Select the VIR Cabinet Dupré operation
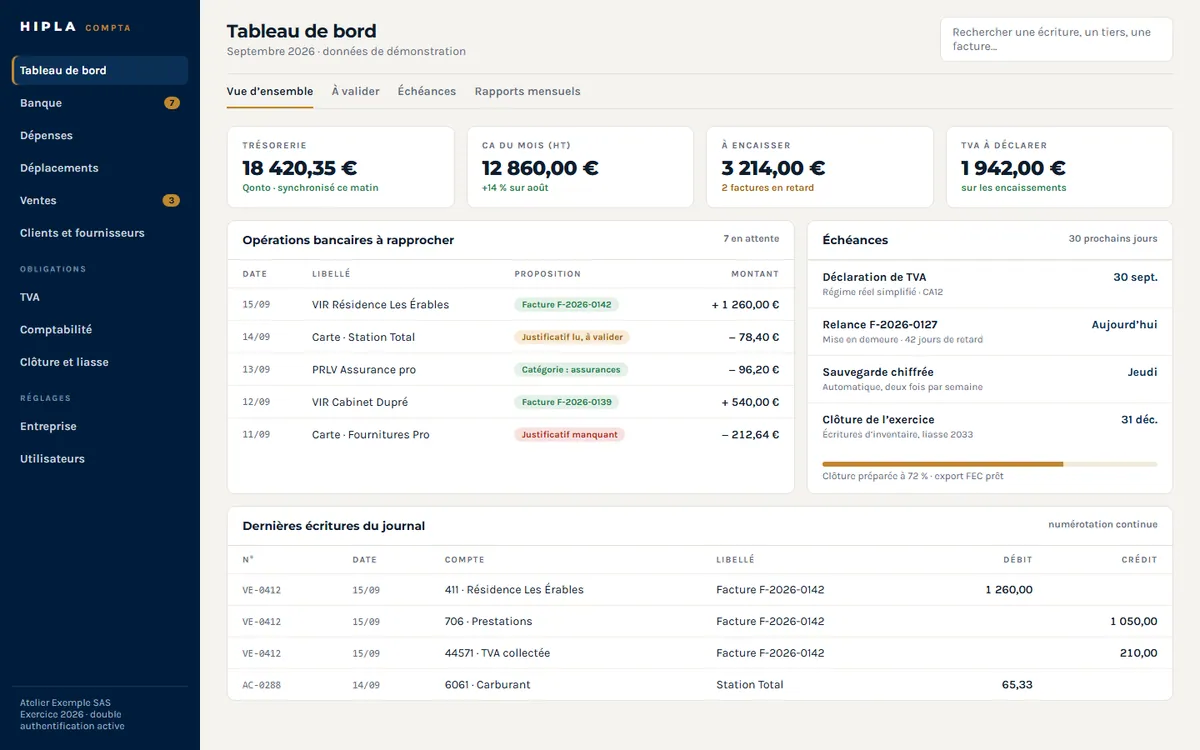This screenshot has height=750, width=1200. [x=511, y=402]
